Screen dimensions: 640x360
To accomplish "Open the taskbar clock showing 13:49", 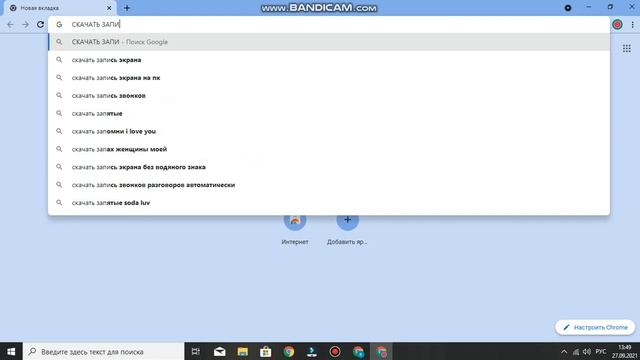I will coord(624,351).
